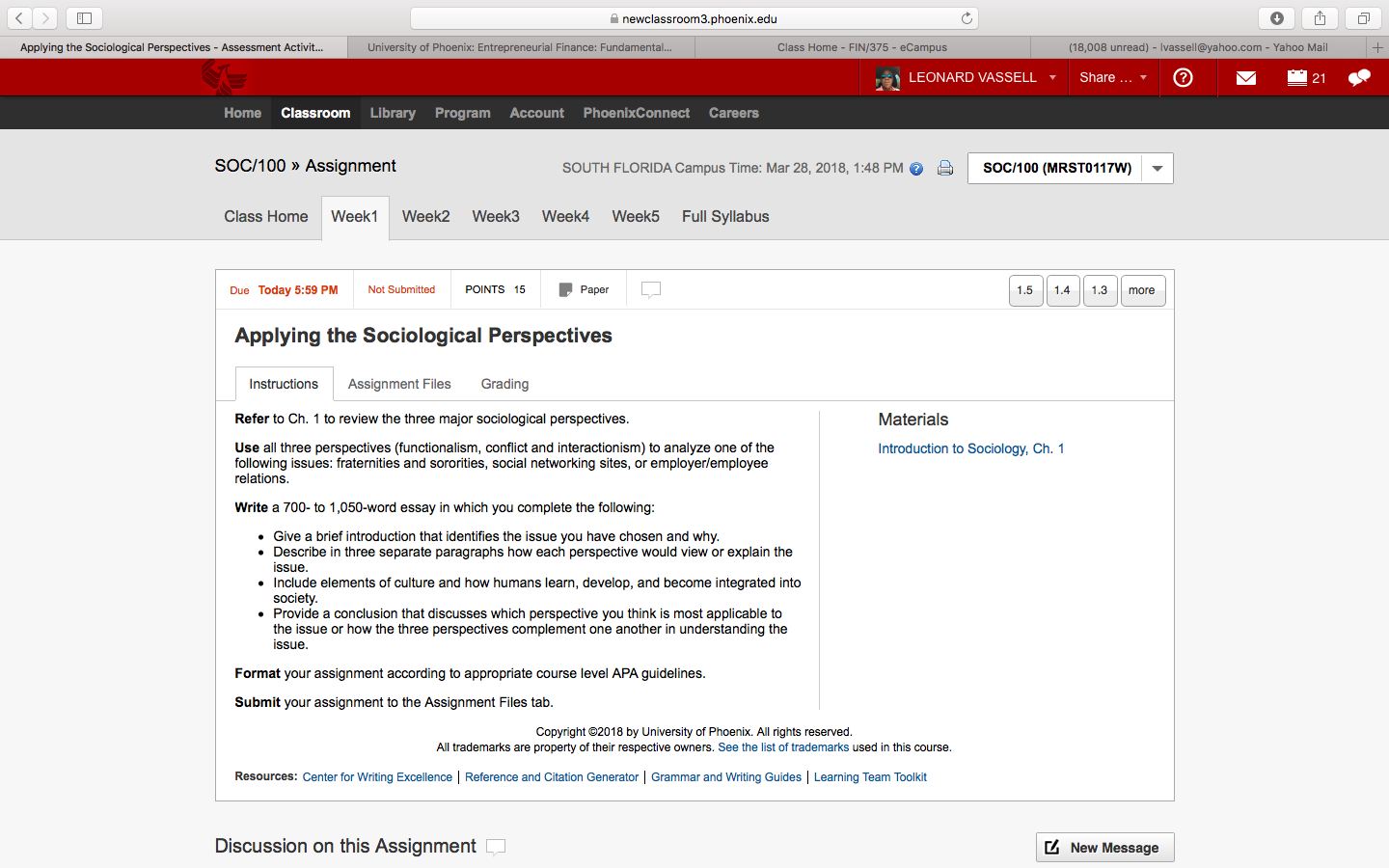Open See the list of trademarks link
Image resolution: width=1389 pixels, height=868 pixels.
click(x=783, y=747)
